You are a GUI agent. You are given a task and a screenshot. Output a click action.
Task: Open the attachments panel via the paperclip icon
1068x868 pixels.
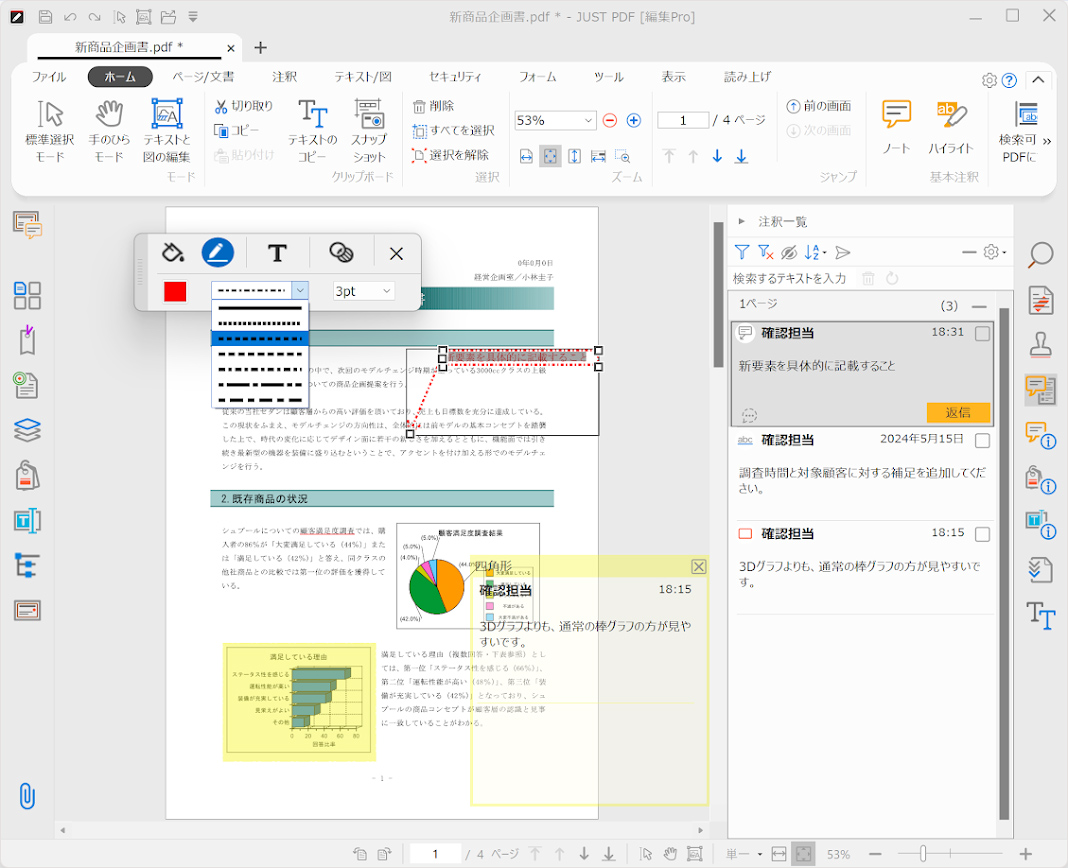27,798
